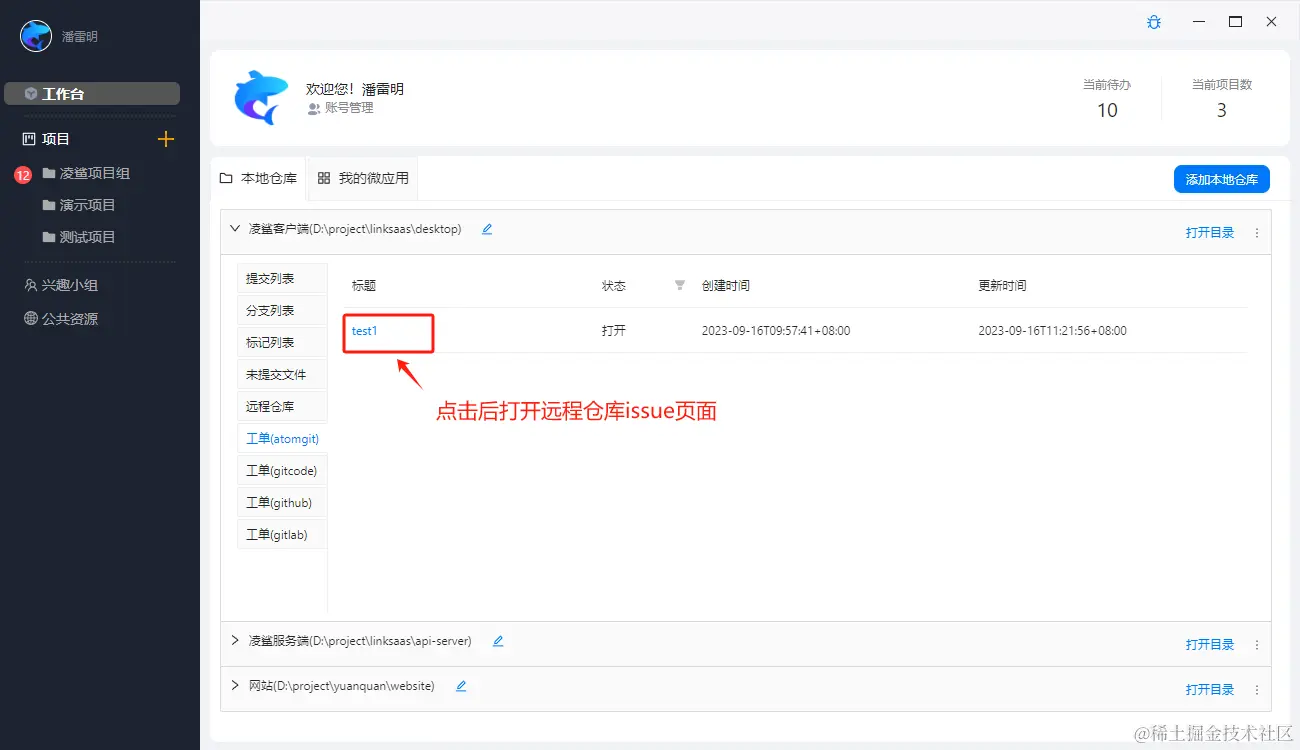Viewport: 1300px width, 750px height.
Task: Edit the 凌鲨客户端 repository name
Action: (x=487, y=229)
